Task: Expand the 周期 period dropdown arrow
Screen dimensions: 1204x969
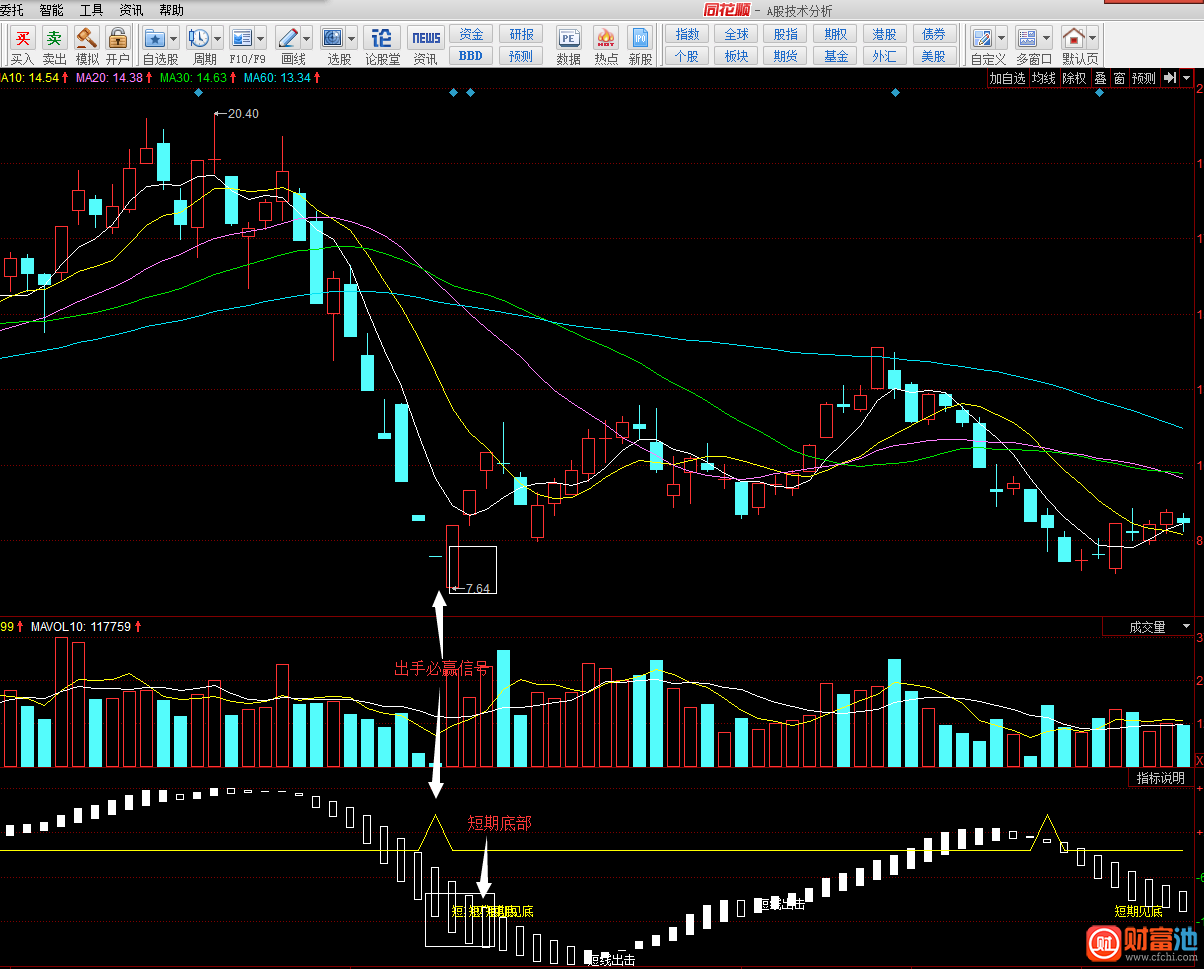Action: click(217, 38)
